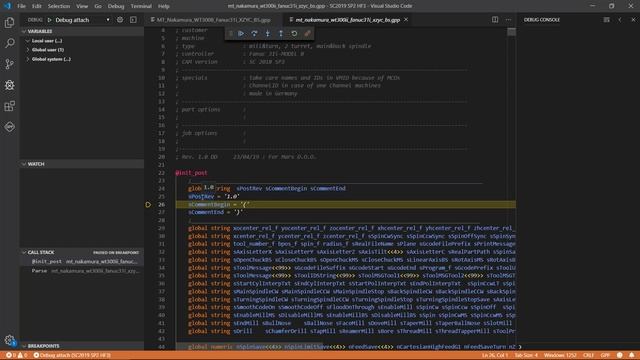
Task: Click line number 22 in the gutter
Action: click(162, 173)
